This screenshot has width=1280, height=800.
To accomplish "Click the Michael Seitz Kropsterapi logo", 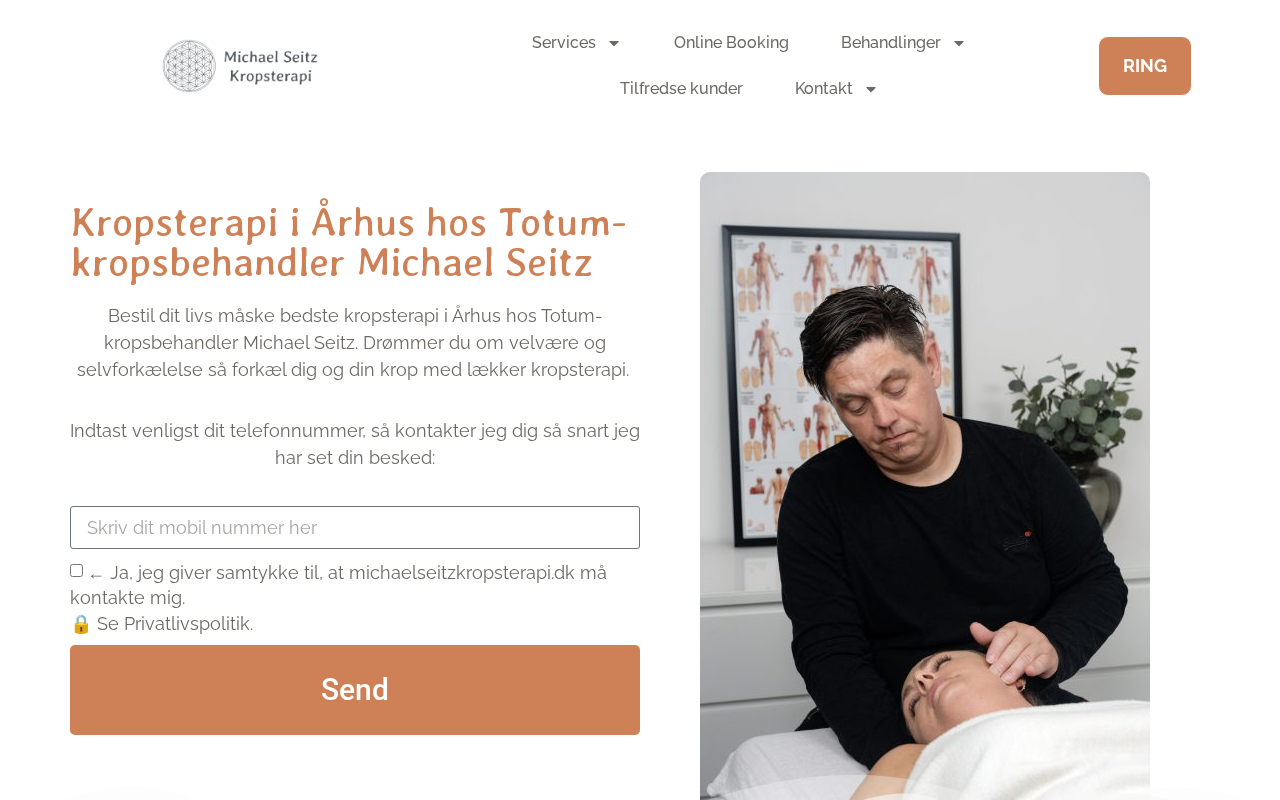I will pyautogui.click(x=240, y=66).
